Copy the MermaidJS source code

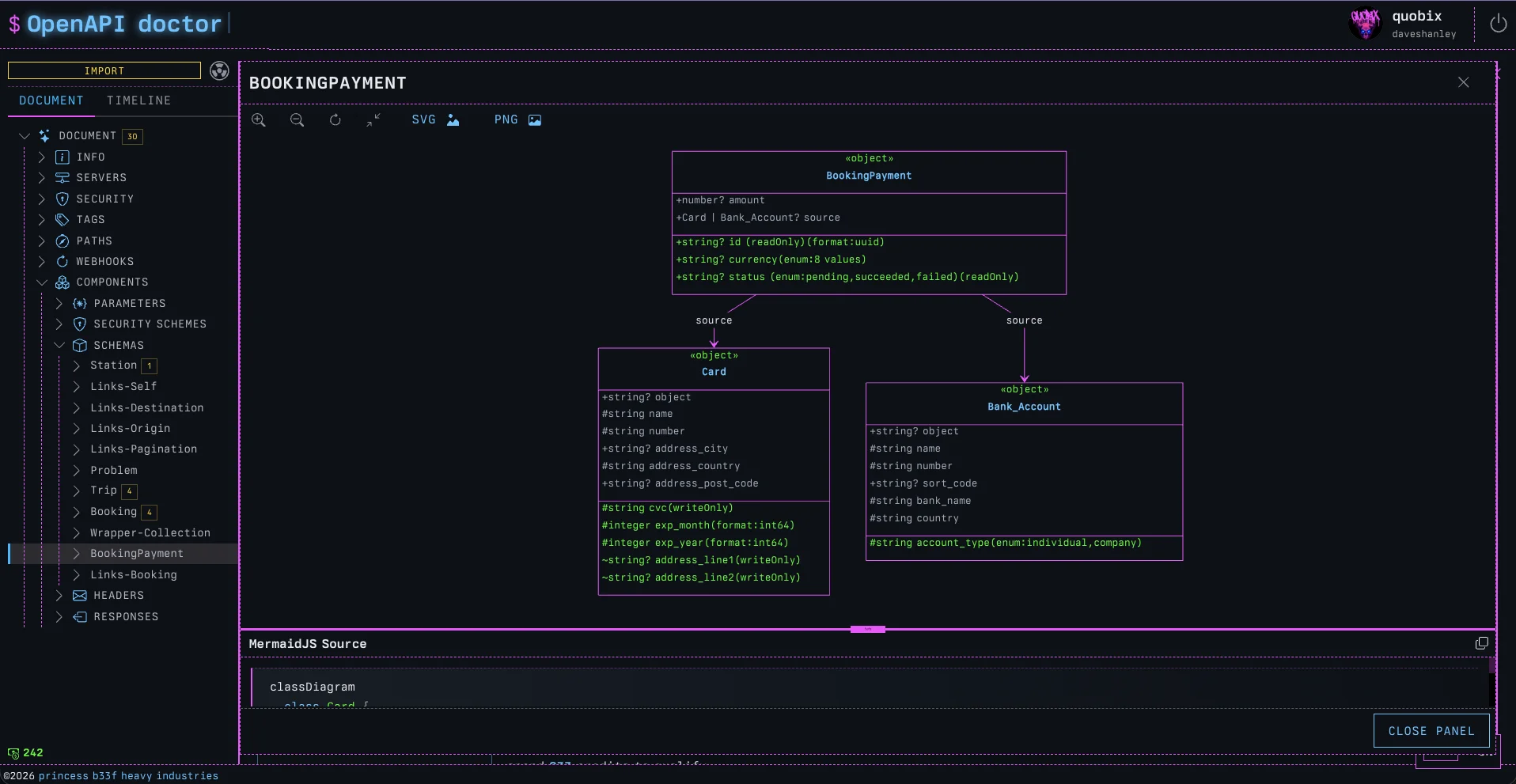1481,643
